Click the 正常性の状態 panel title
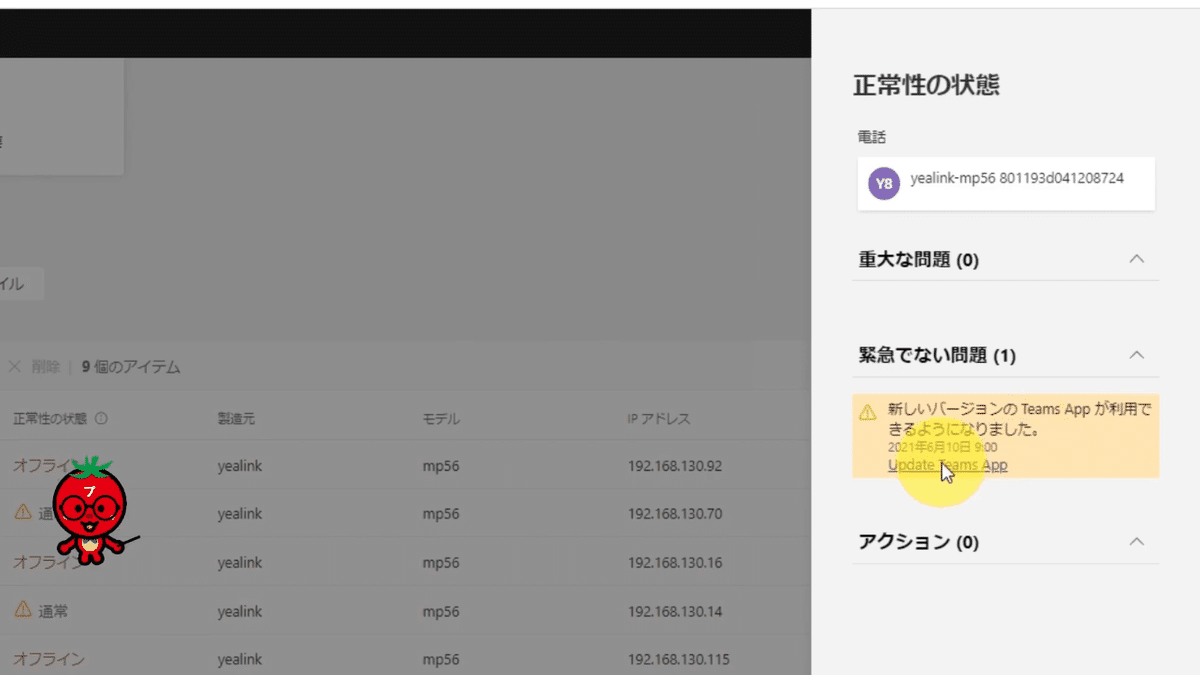Screen dimensions: 1200x675 click(926, 85)
